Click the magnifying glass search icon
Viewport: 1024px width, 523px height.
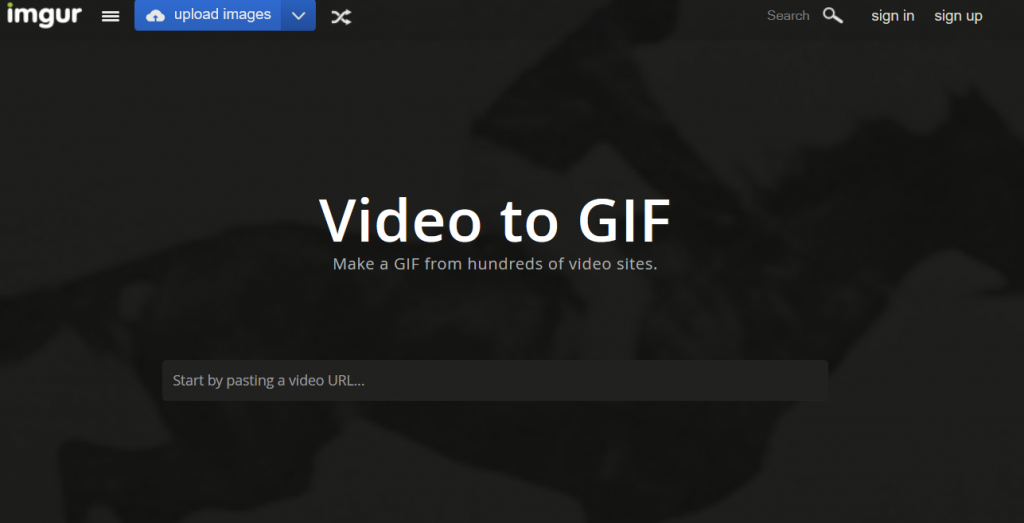click(832, 15)
